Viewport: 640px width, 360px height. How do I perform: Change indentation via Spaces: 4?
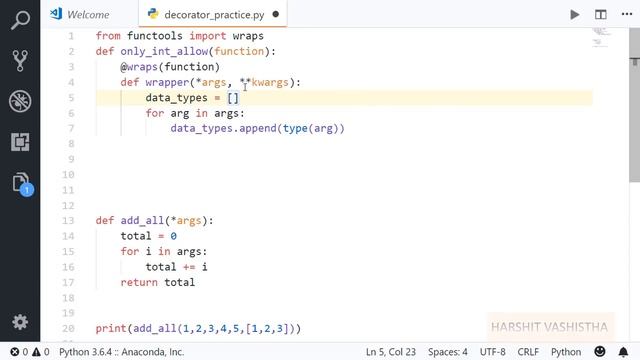coord(448,352)
